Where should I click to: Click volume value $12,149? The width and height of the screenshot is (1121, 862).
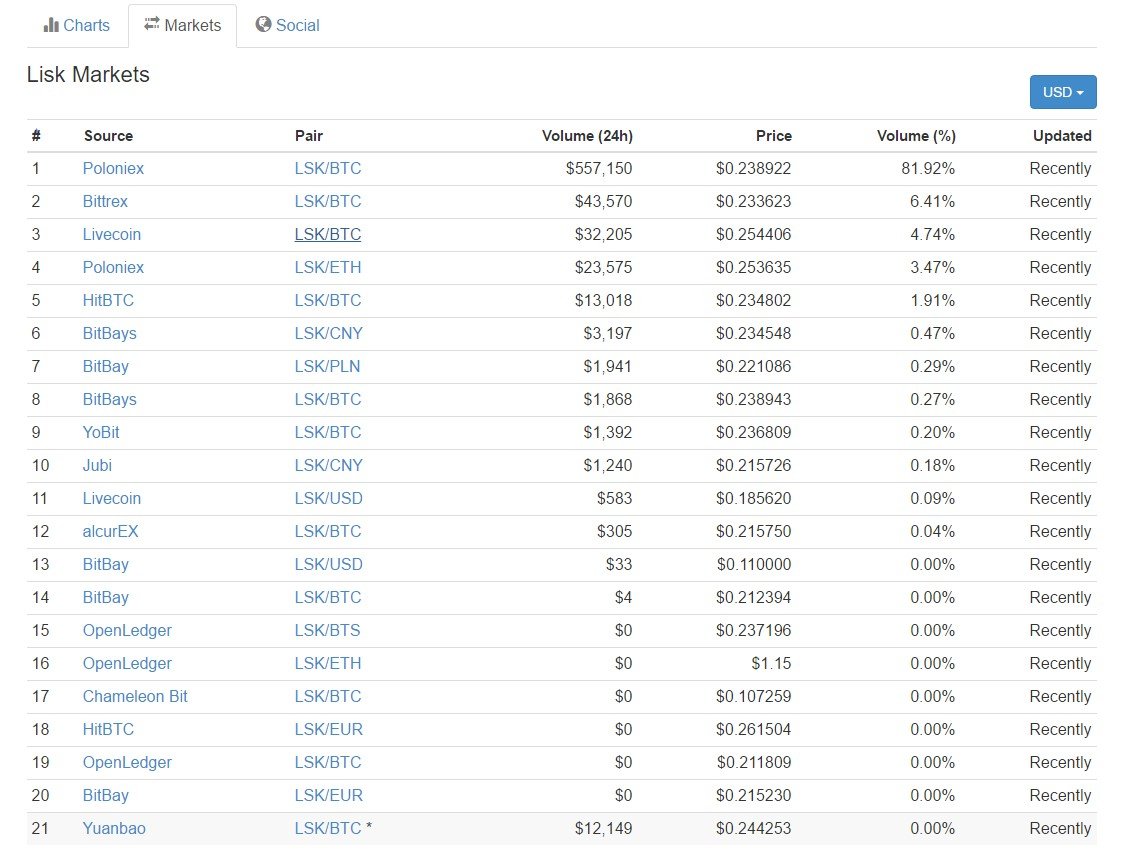coord(603,828)
